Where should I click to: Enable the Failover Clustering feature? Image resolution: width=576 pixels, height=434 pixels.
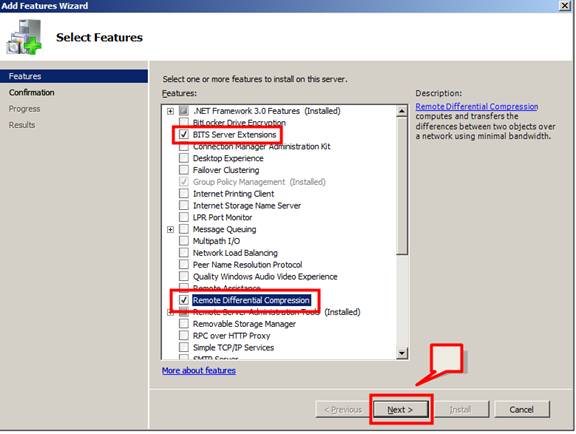tap(184, 170)
